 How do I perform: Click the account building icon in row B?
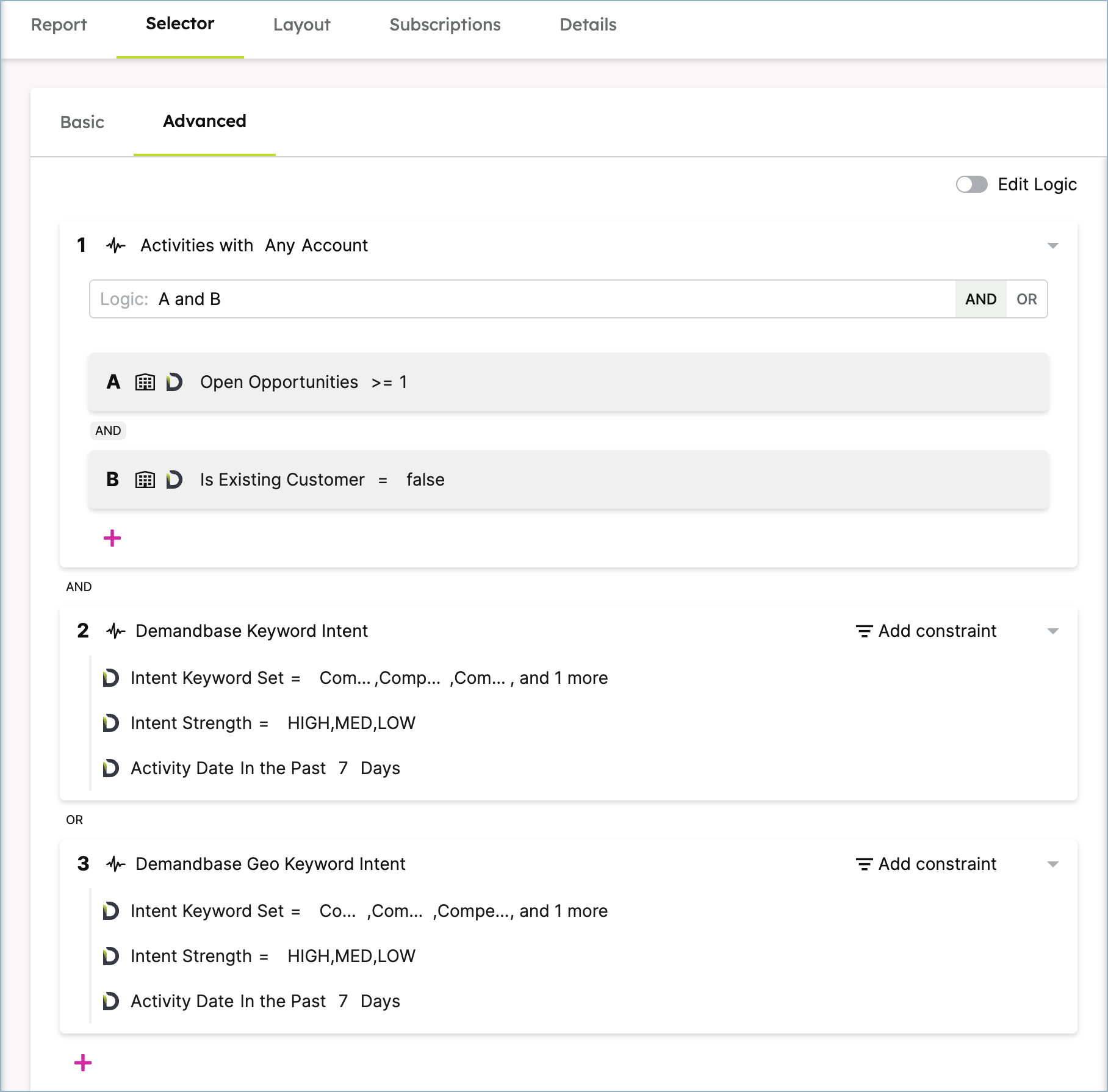[x=145, y=480]
